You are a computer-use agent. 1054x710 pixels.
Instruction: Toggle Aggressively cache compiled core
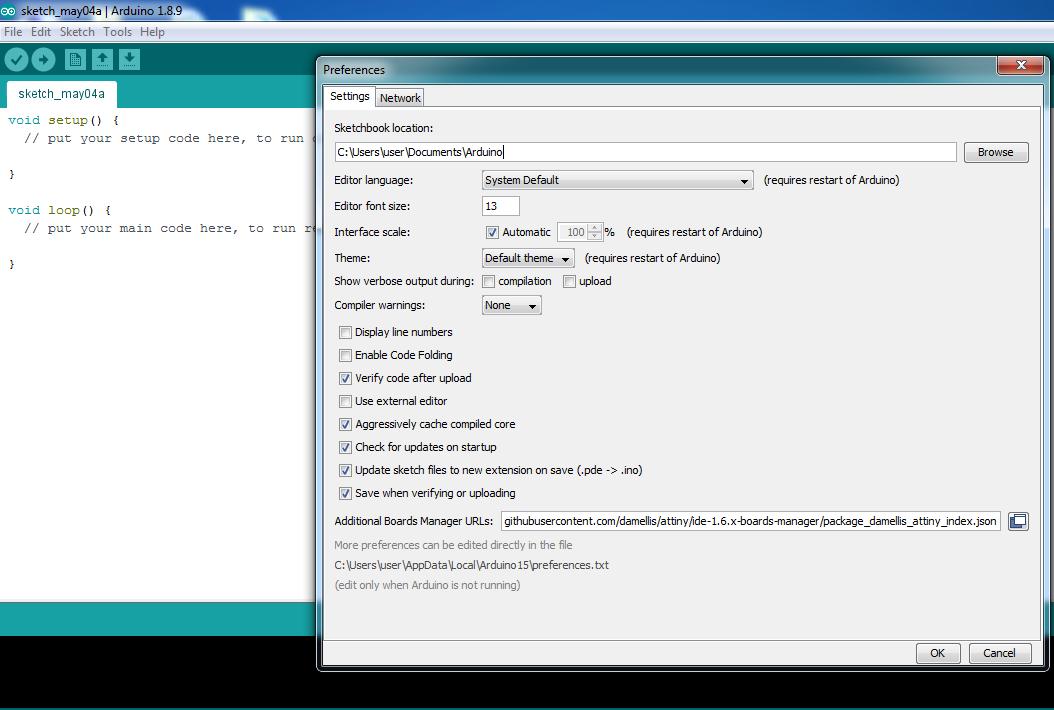tap(346, 424)
